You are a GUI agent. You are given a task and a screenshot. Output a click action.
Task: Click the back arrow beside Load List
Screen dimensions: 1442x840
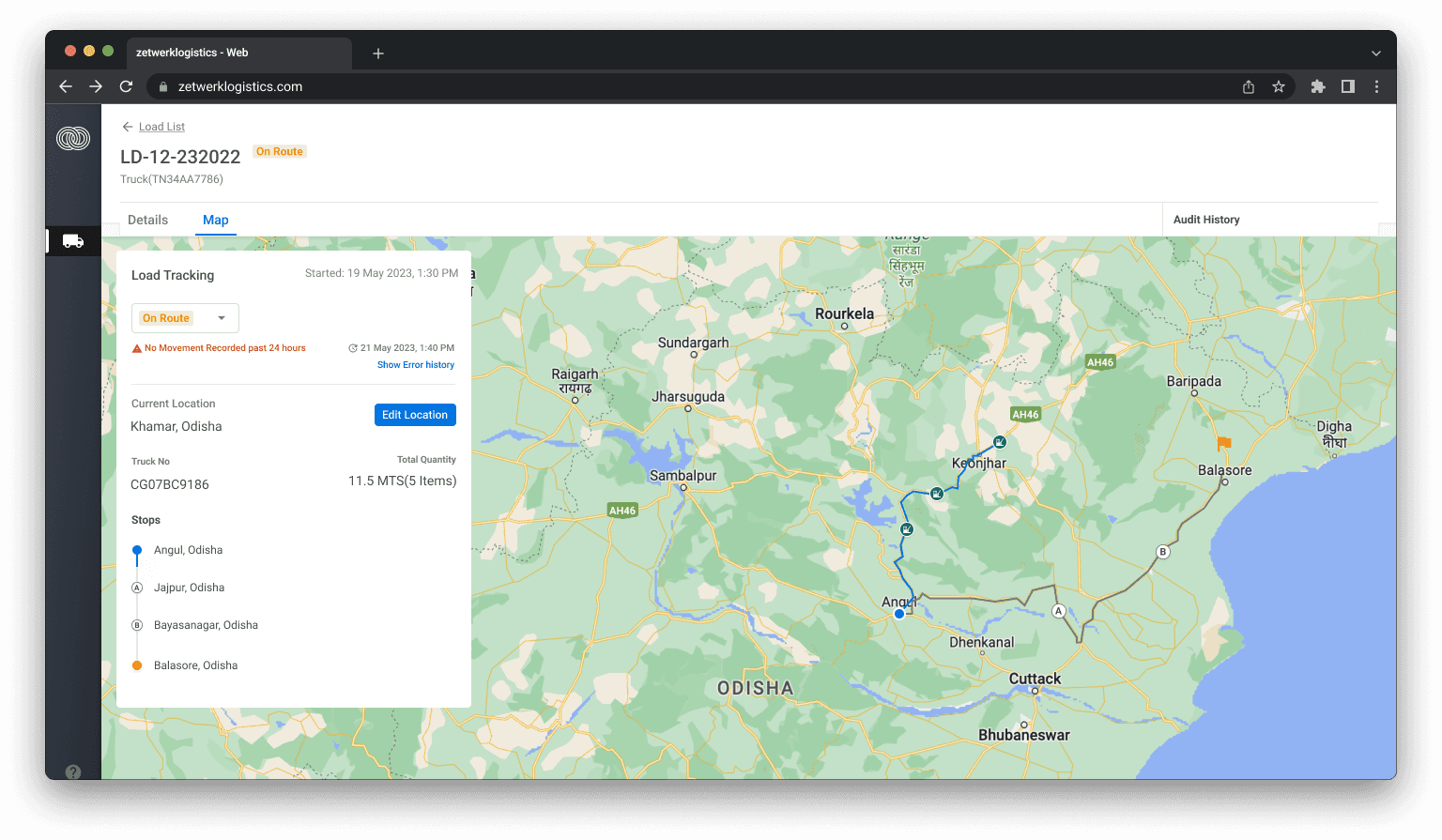coord(128,127)
